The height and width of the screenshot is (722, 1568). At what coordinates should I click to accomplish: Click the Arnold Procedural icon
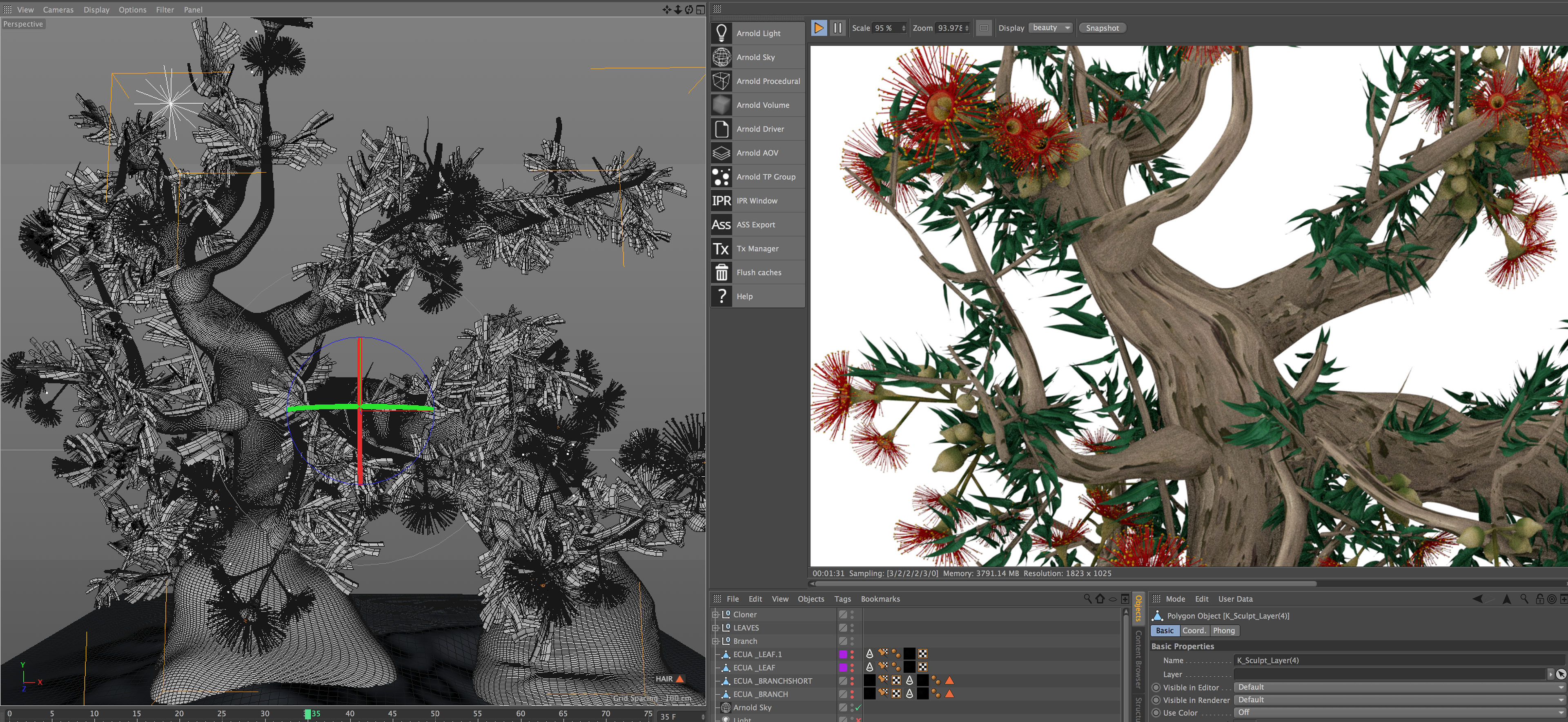[x=721, y=81]
